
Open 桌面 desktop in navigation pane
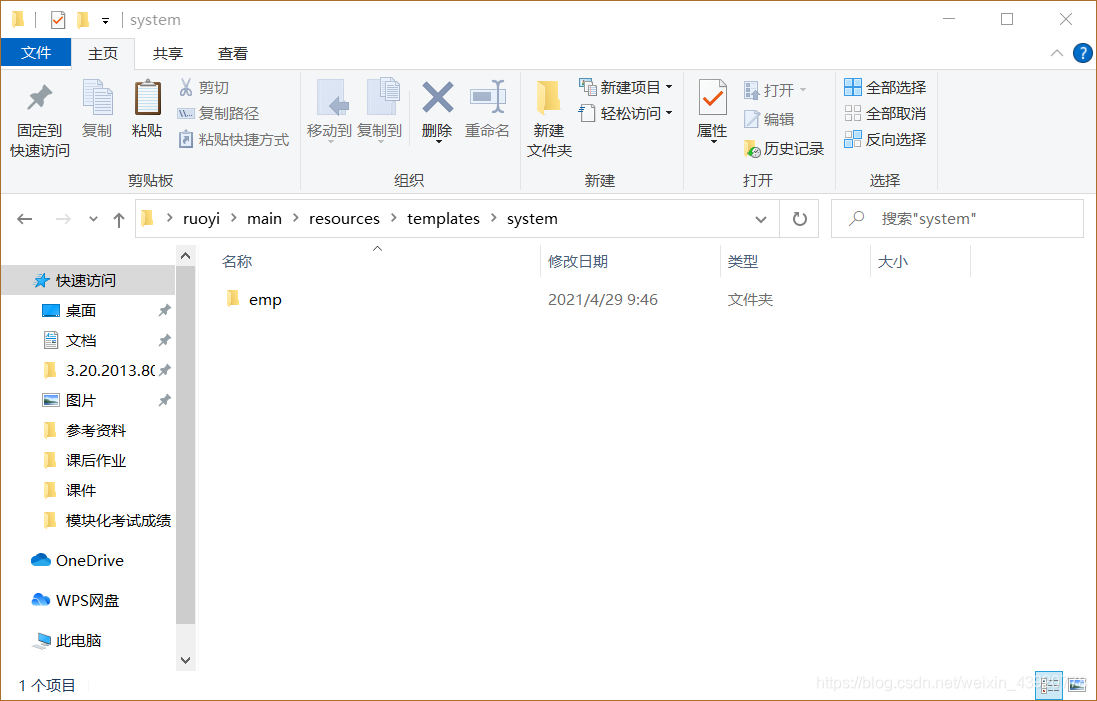click(80, 311)
